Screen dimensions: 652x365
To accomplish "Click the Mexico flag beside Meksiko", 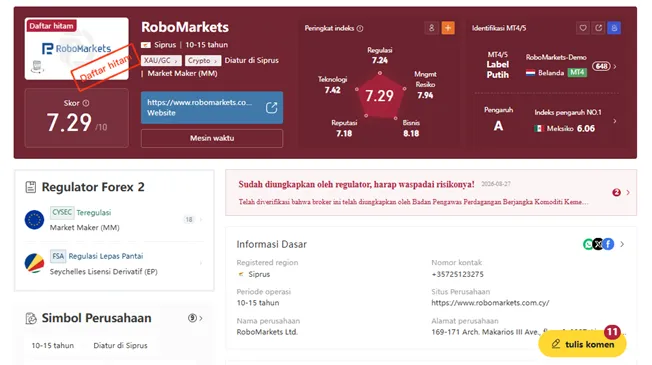I will click(539, 128).
